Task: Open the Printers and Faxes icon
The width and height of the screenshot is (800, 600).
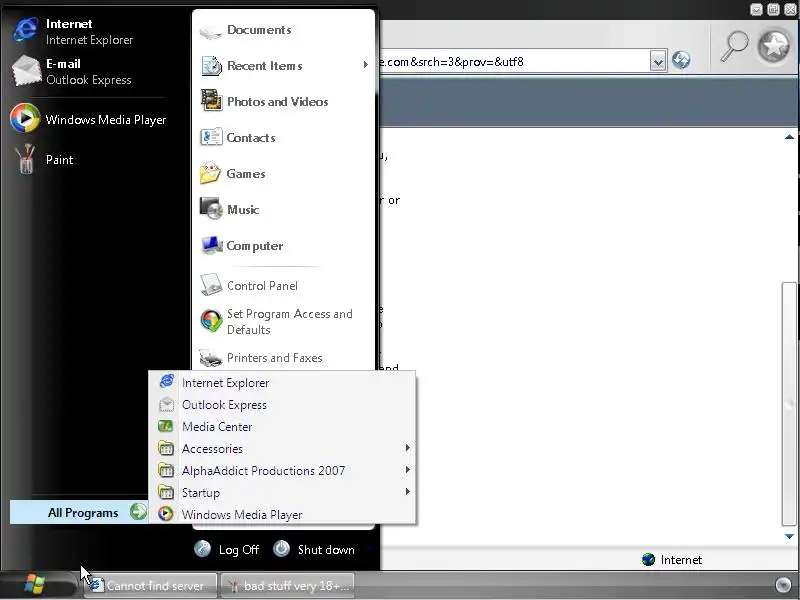Action: [x=211, y=358]
